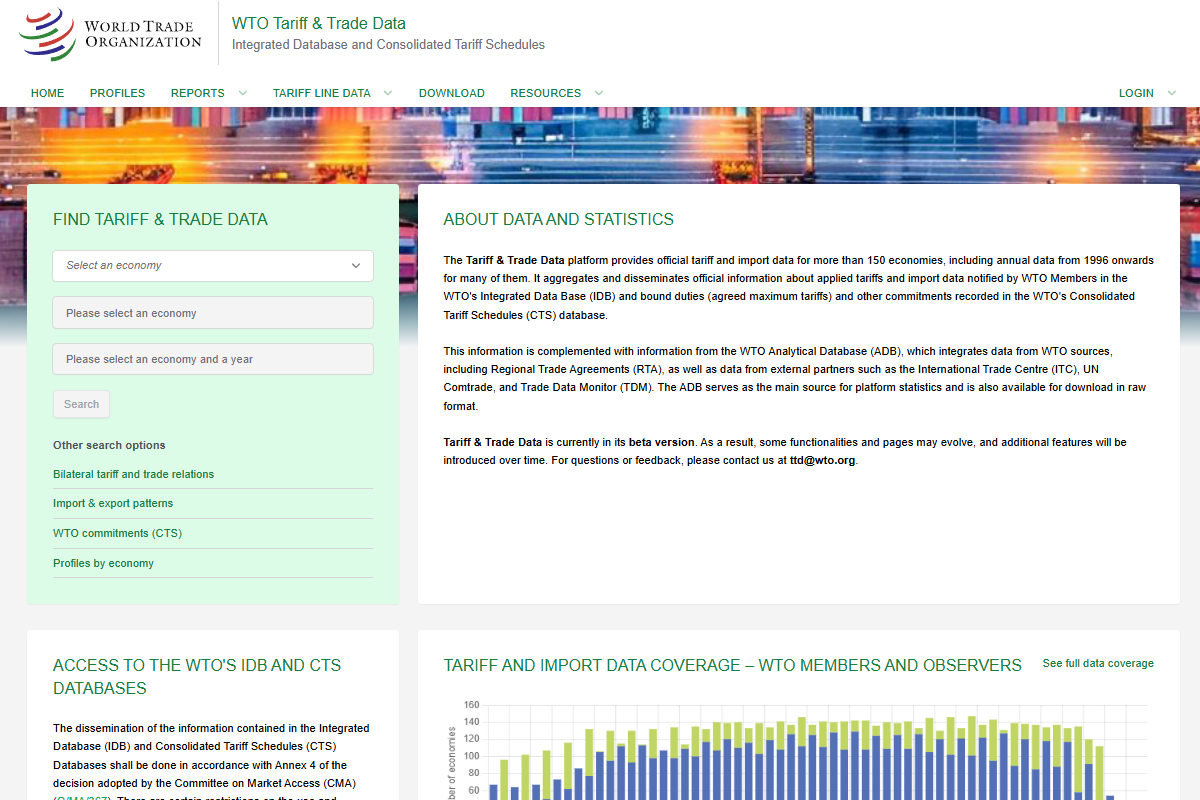Open Bilateral tariff and trade relations link
Screen dimensions: 1200x800
(x=133, y=474)
